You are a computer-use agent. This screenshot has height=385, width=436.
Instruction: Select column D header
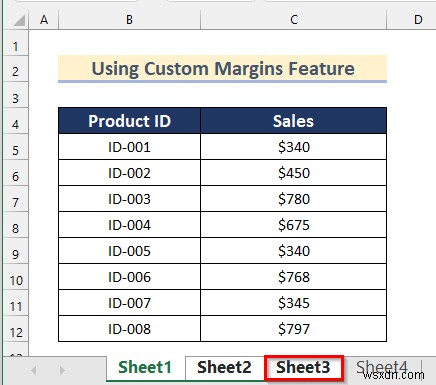coord(412,20)
